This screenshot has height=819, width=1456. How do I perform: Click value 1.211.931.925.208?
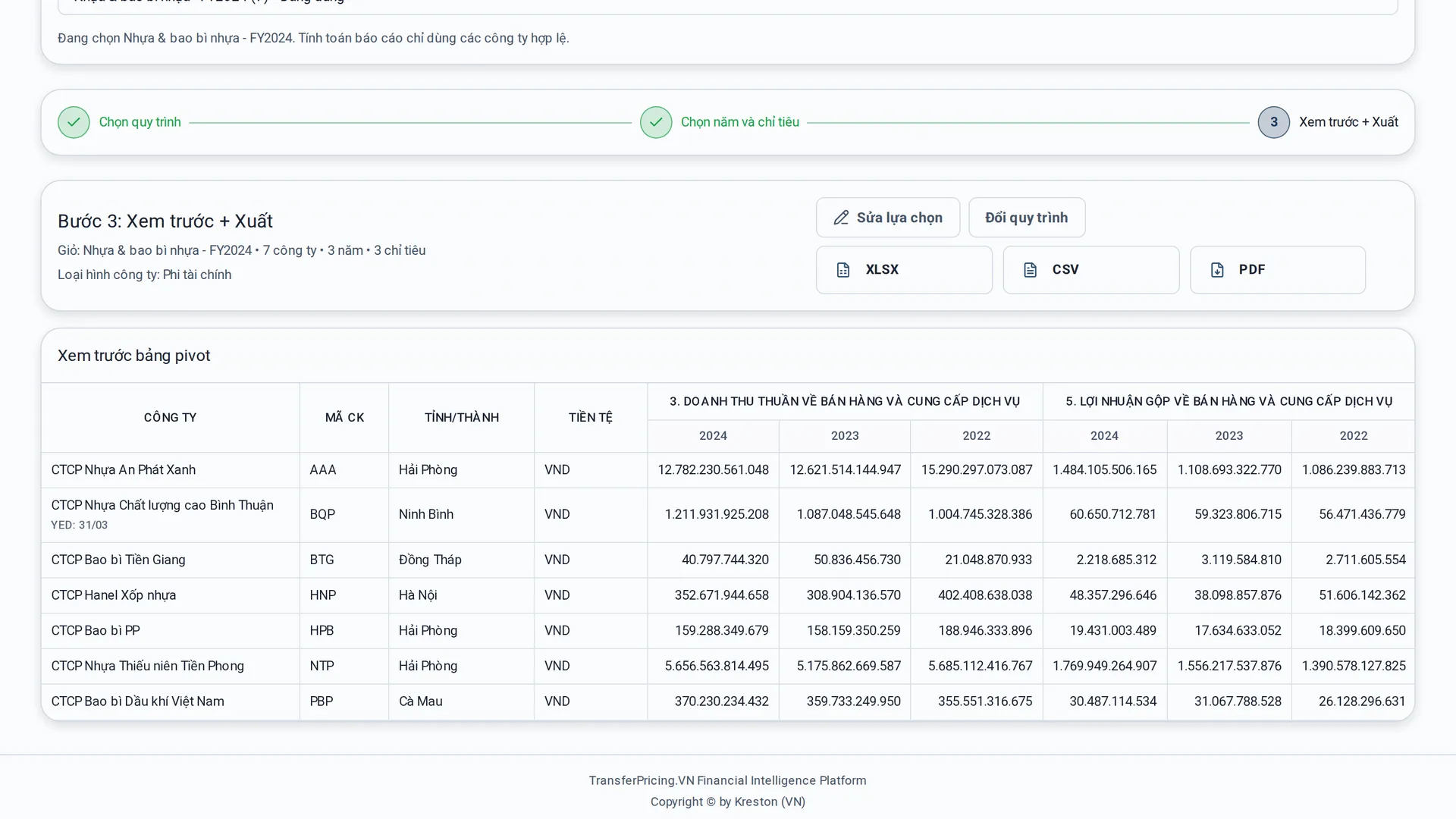717,514
